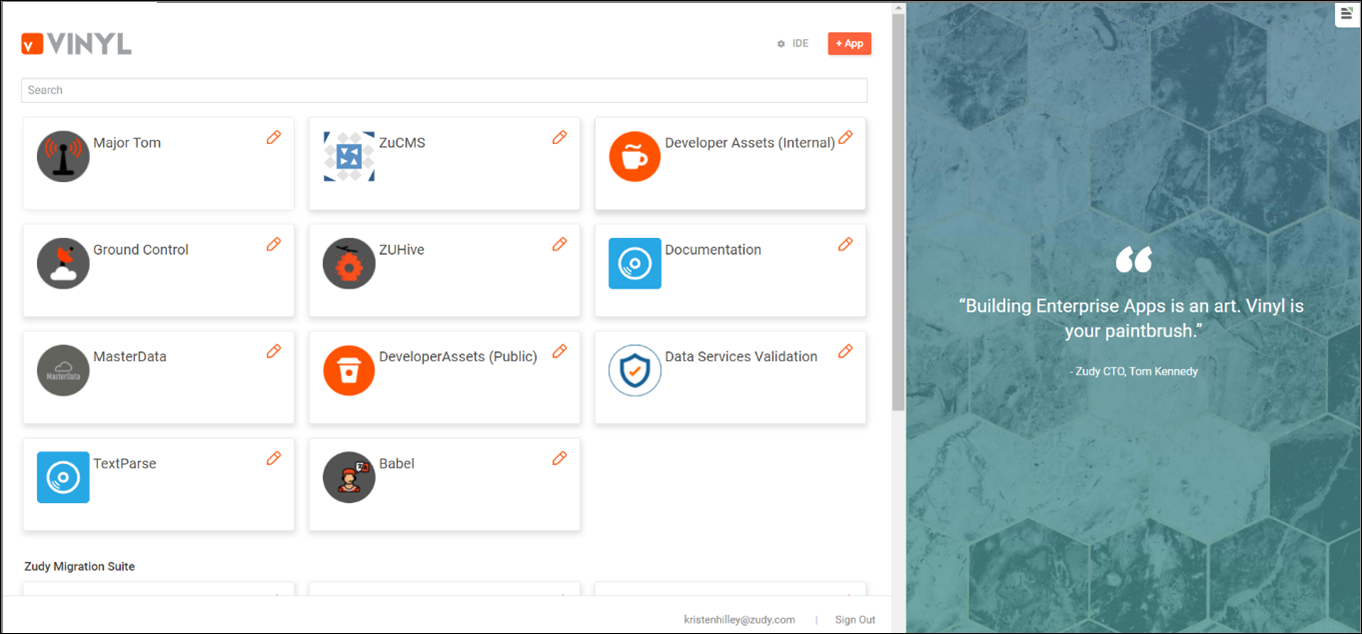Click the Major Tom antenna app icon
The image size is (1362, 634).
click(63, 157)
